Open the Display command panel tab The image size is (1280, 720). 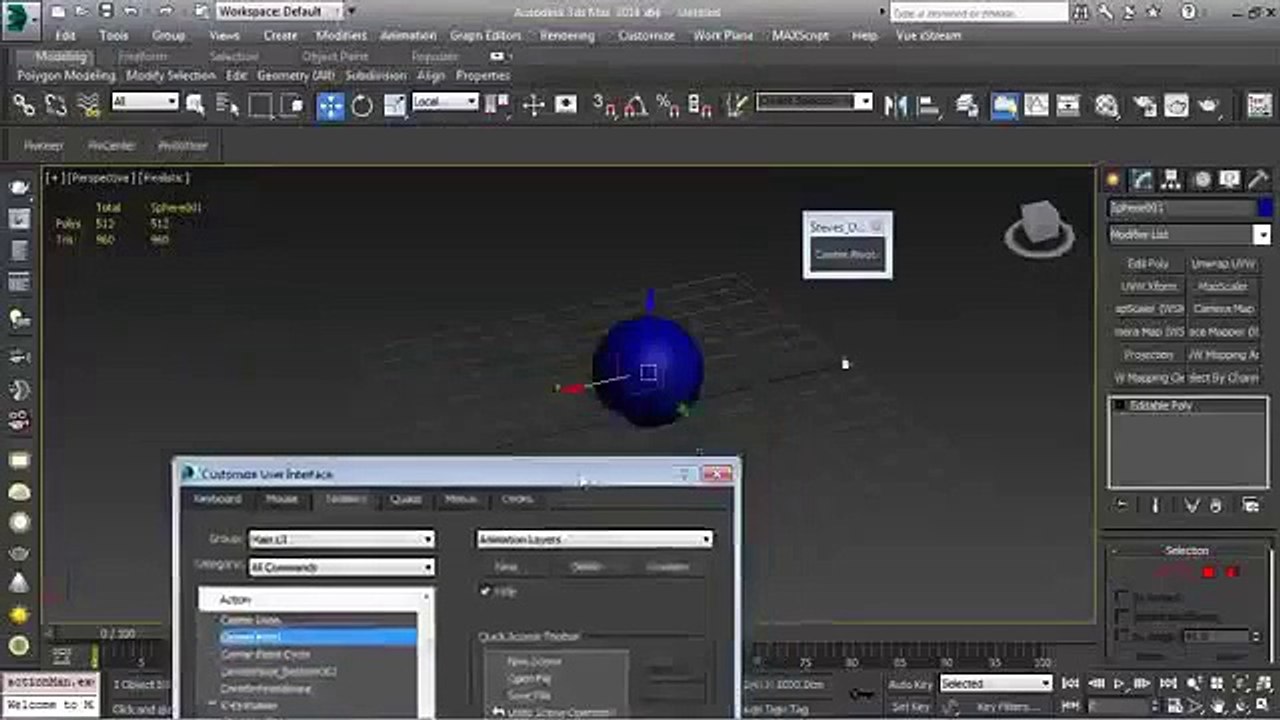coord(1230,179)
